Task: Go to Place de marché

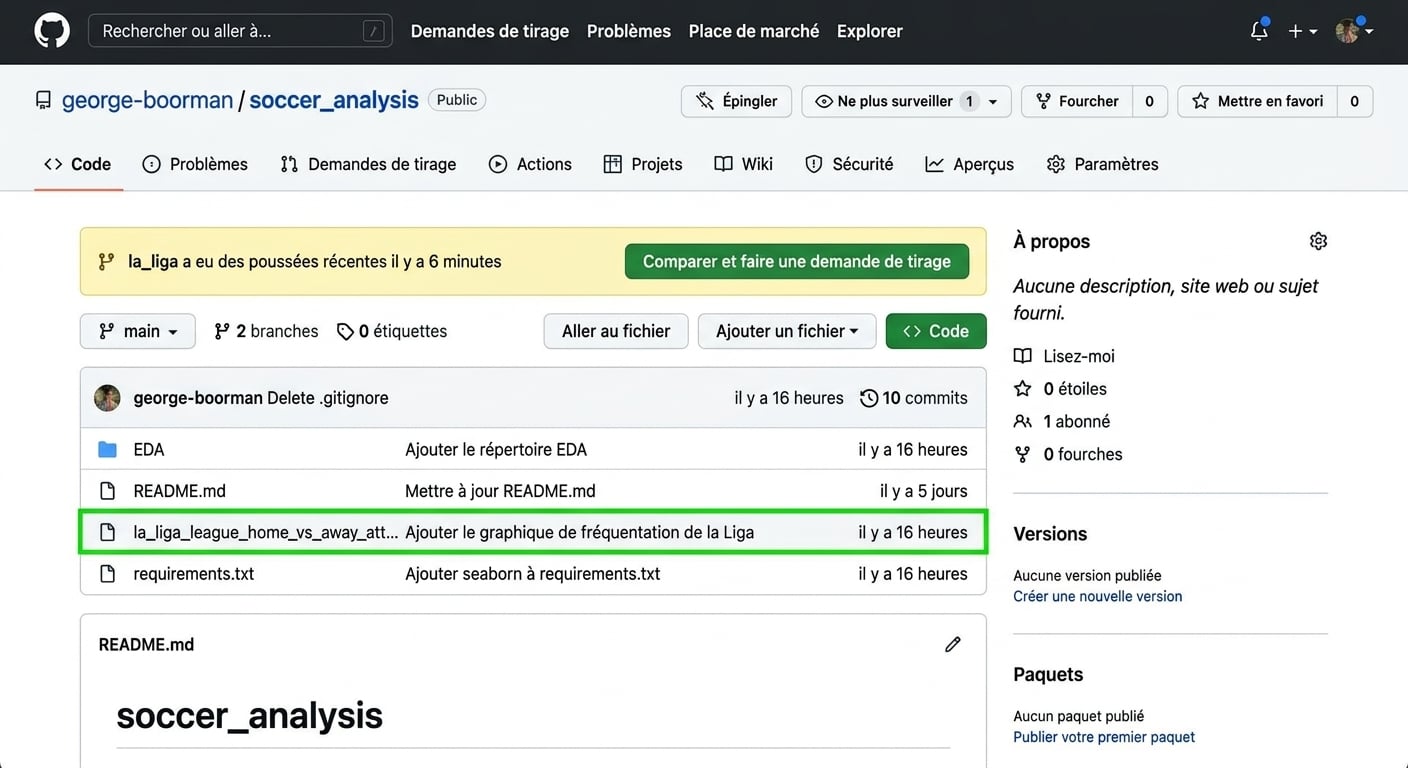Action: coord(754,31)
